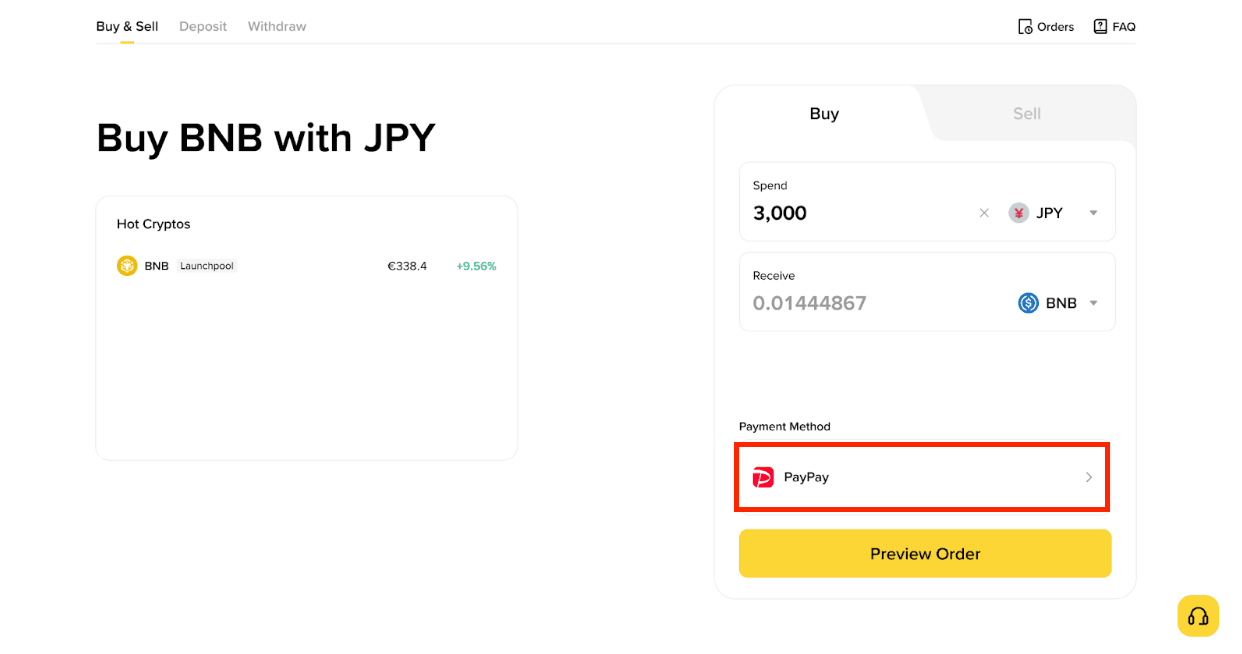Click the BNB icon in Receive field
This screenshot has height=654, width=1242.
click(1028, 303)
